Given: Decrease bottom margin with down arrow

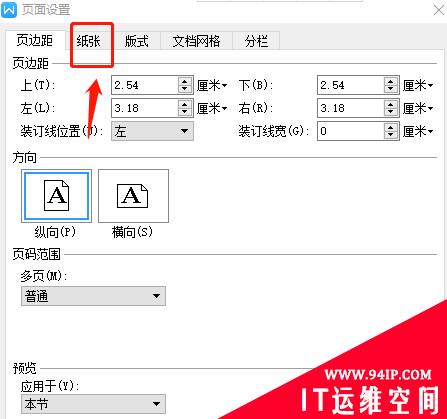Looking at the screenshot, I should [x=390, y=89].
